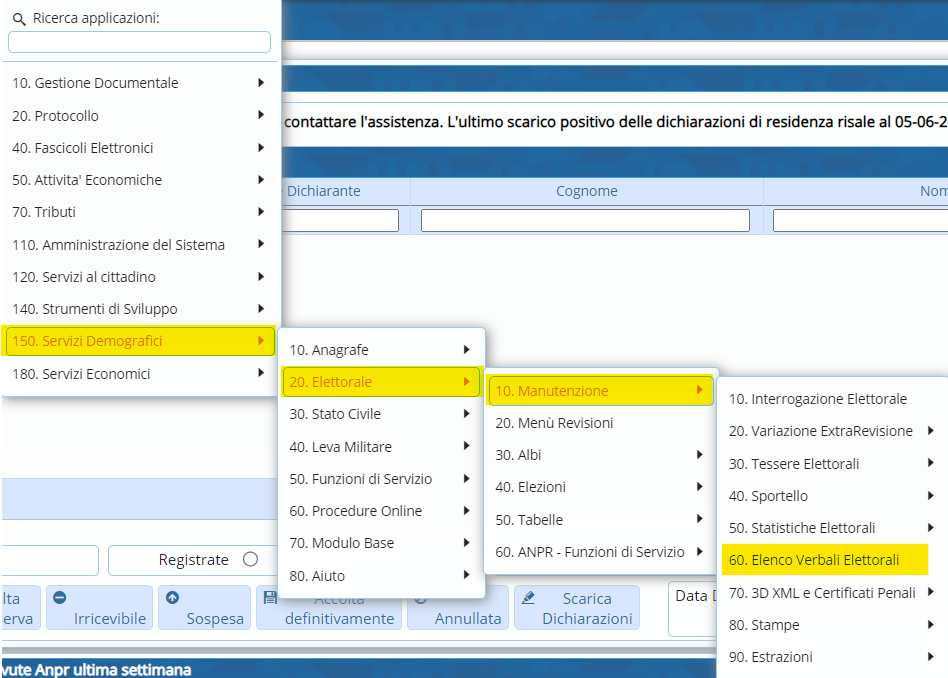Click the Sospesa up-arrow icon
Screen dimensions: 948x678
(172, 597)
